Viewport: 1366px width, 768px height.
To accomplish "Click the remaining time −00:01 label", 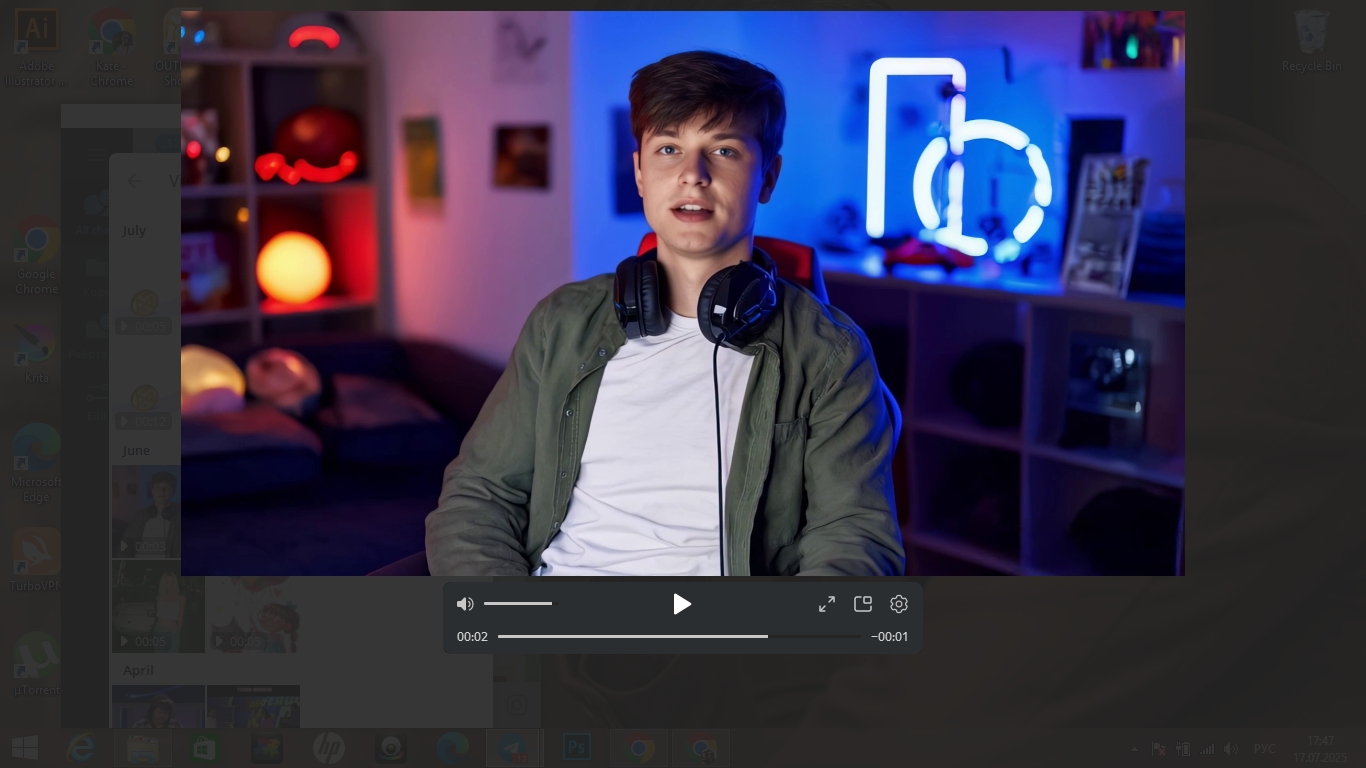I will point(889,637).
